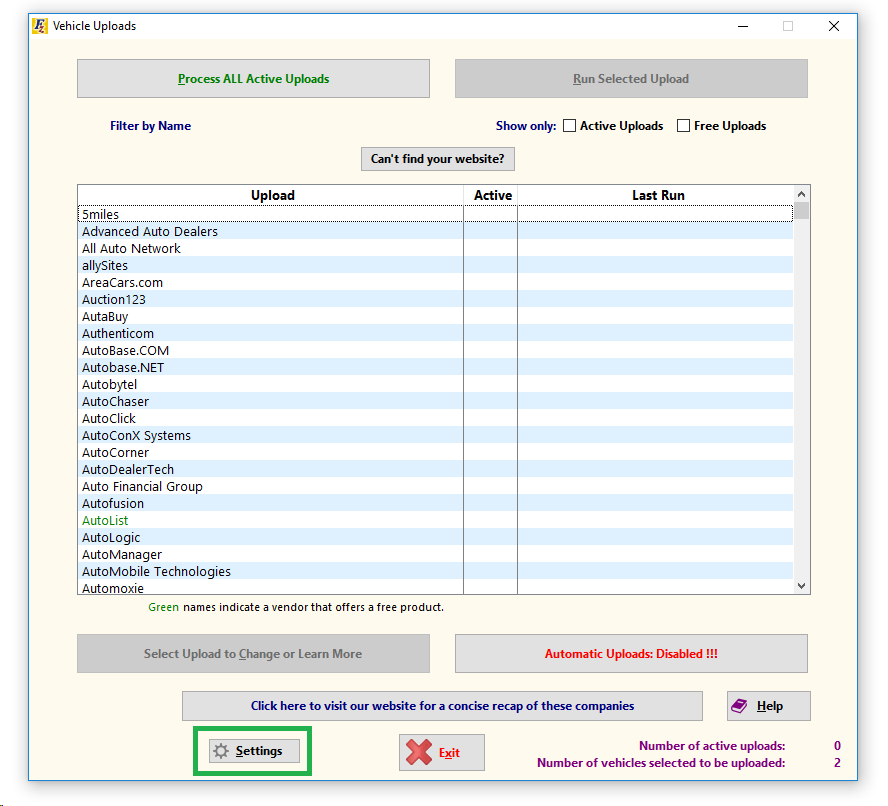The image size is (888, 806).
Task: Select the AutoClick row
Action: click(x=436, y=418)
